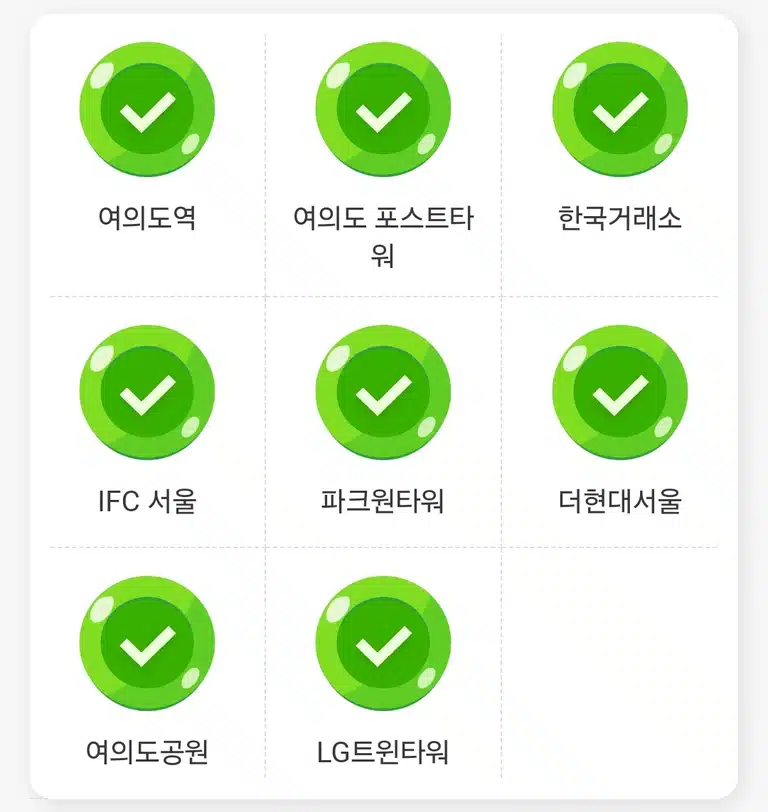The height and width of the screenshot is (812, 768).
Task: Open the 한국거래소 label
Action: coord(620,218)
